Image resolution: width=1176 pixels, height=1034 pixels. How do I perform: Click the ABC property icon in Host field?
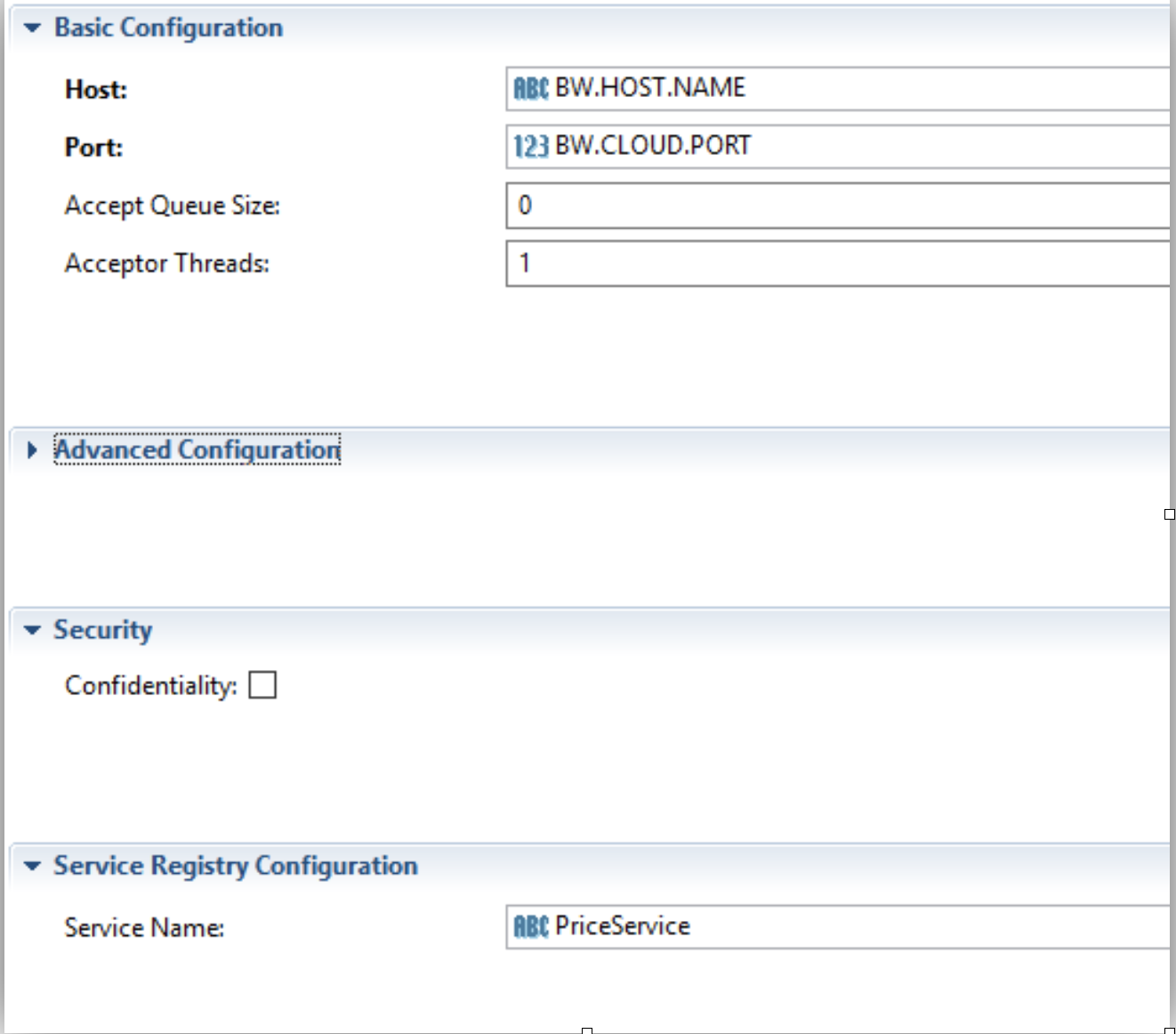click(x=530, y=88)
